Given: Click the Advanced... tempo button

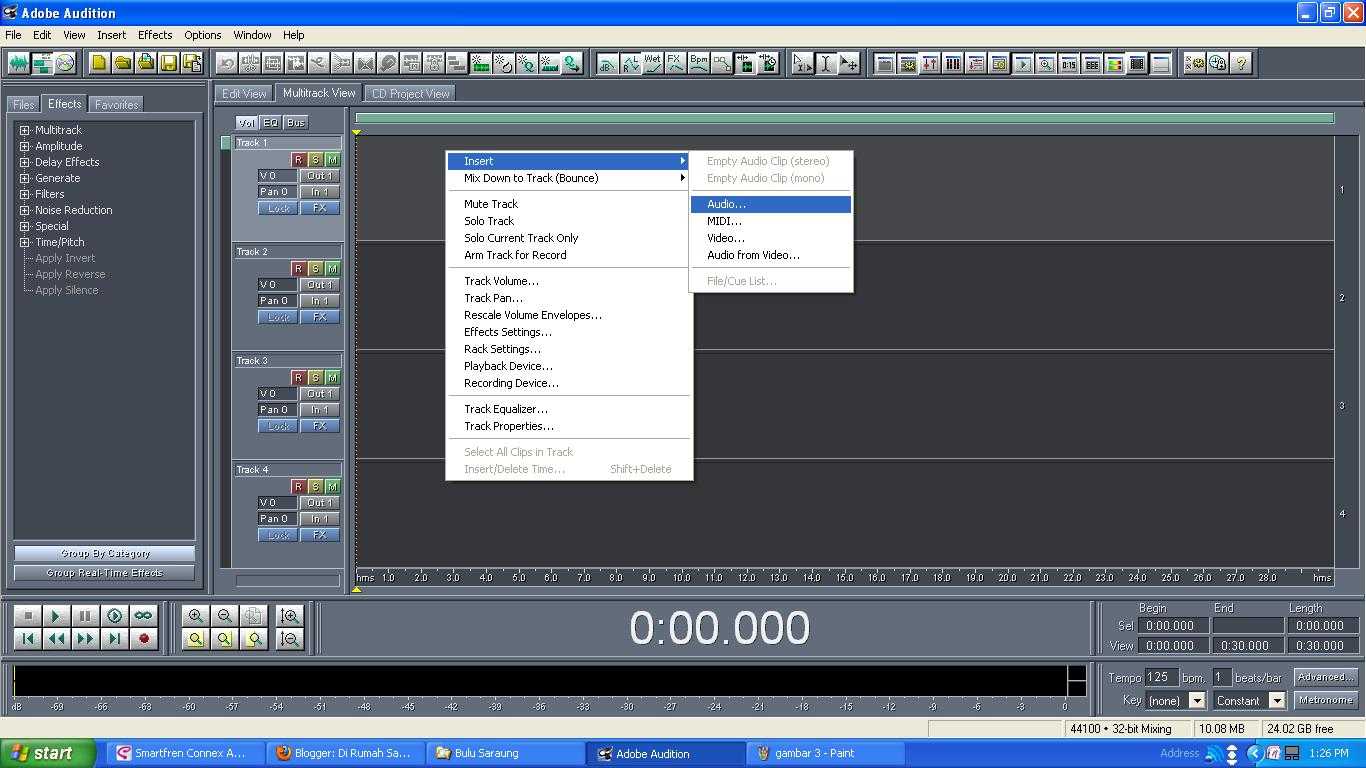Looking at the screenshot, I should click(1326, 677).
